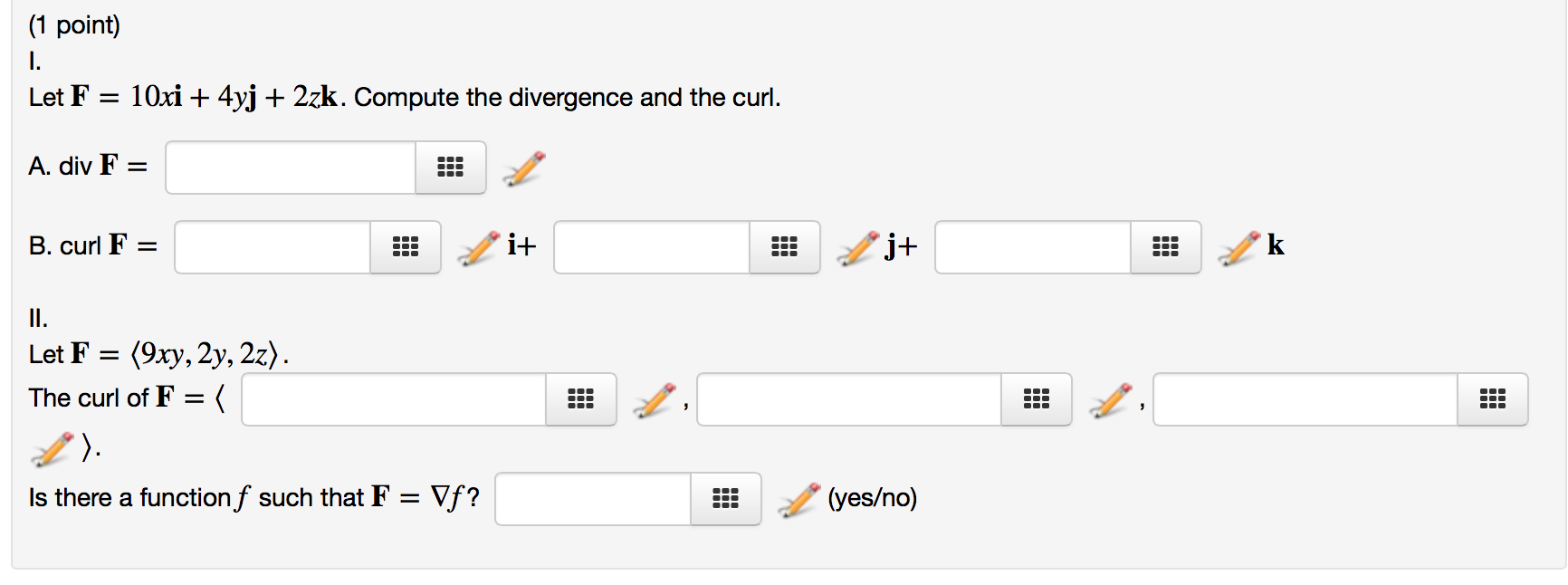Open the keypad for the first curl component in Part II
1568x585 pixels.
(579, 399)
